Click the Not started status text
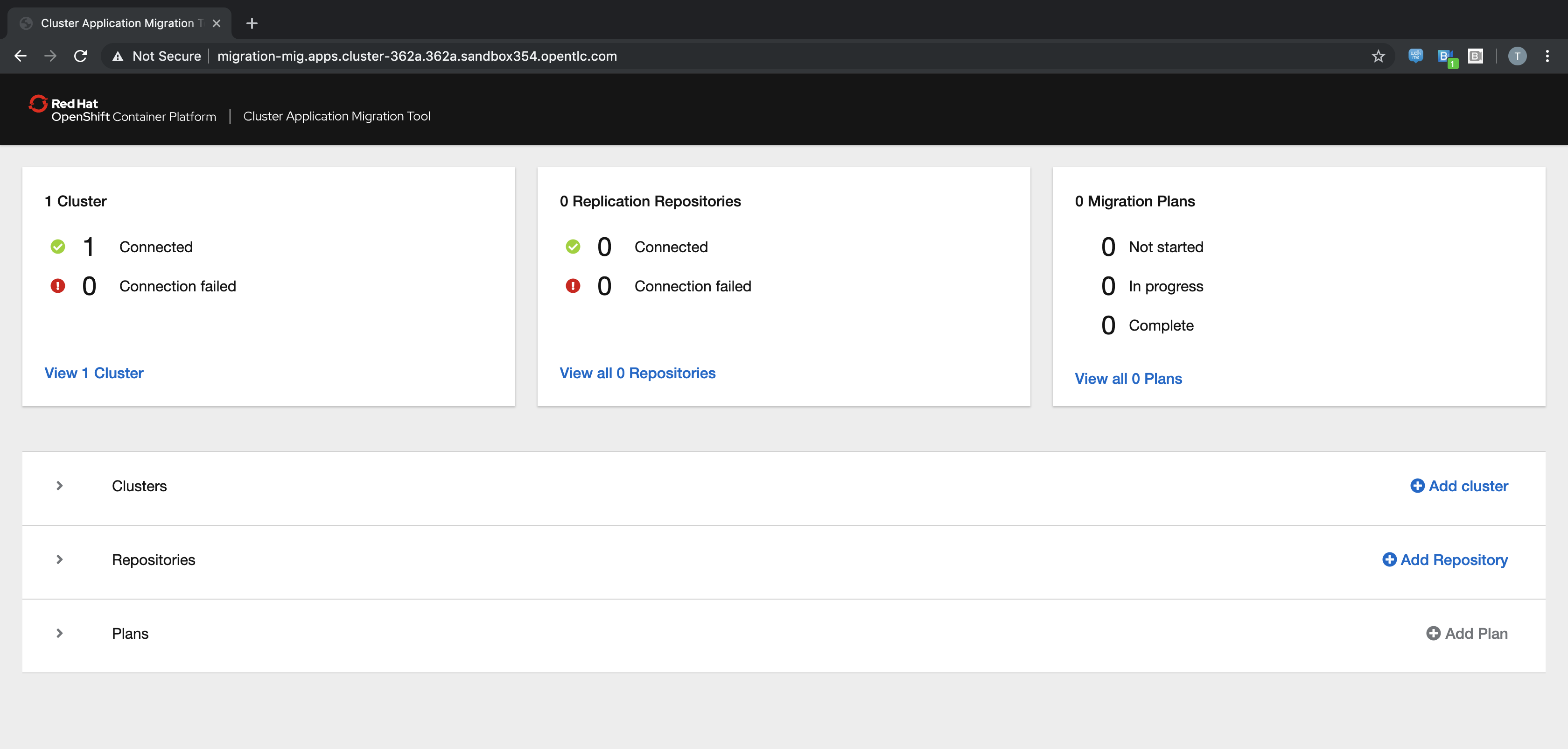Image resolution: width=1568 pixels, height=749 pixels. coord(1166,247)
